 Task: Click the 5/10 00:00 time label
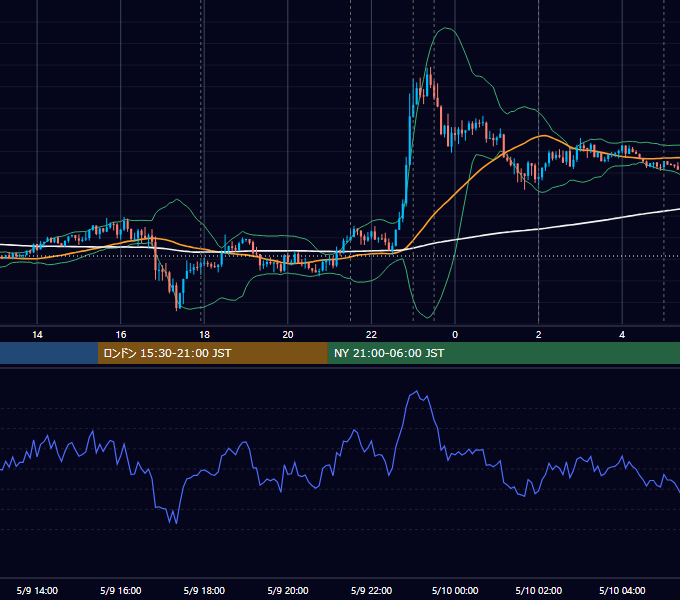coord(455,590)
